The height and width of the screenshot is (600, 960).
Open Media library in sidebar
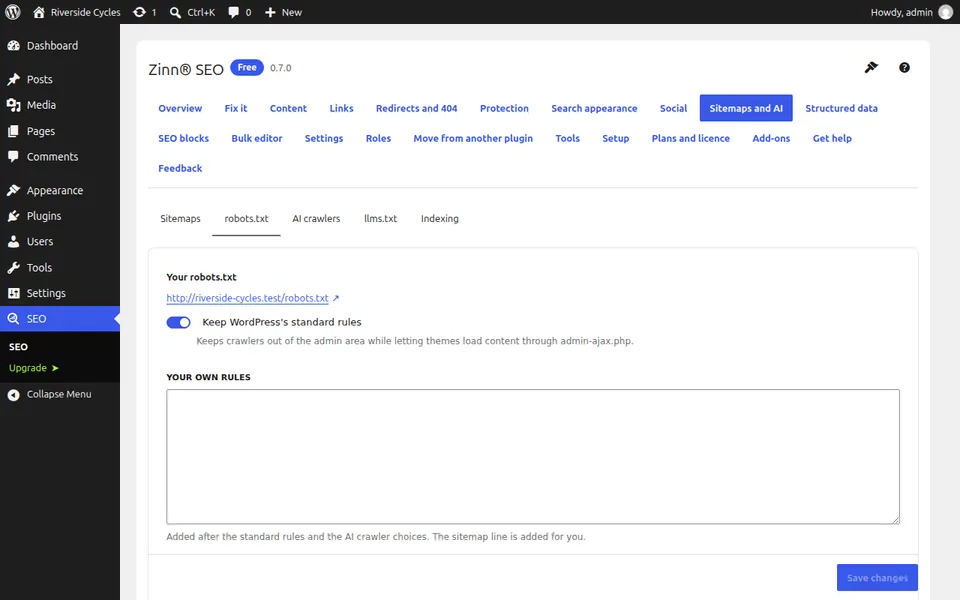(x=60, y=105)
